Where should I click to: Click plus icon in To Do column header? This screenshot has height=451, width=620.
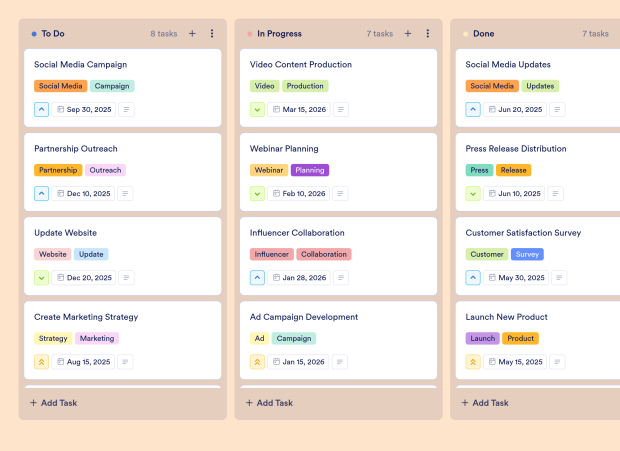(192, 33)
